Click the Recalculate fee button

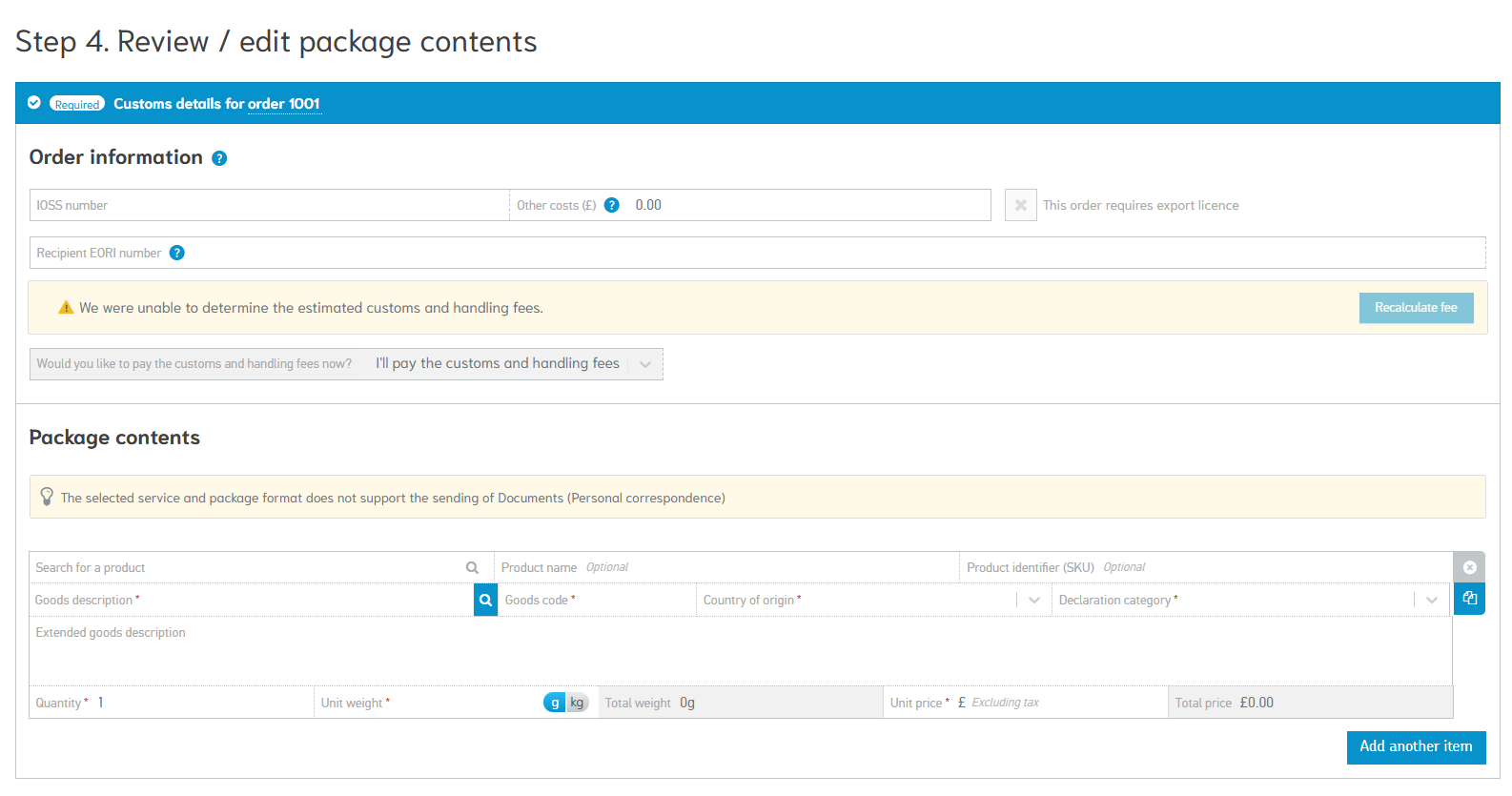tap(1415, 308)
